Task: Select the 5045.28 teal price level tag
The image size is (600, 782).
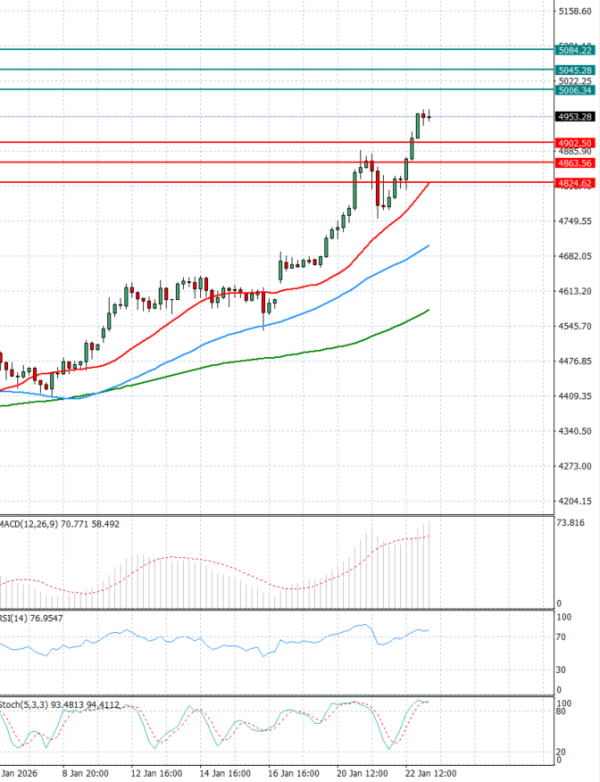Action: tap(576, 70)
